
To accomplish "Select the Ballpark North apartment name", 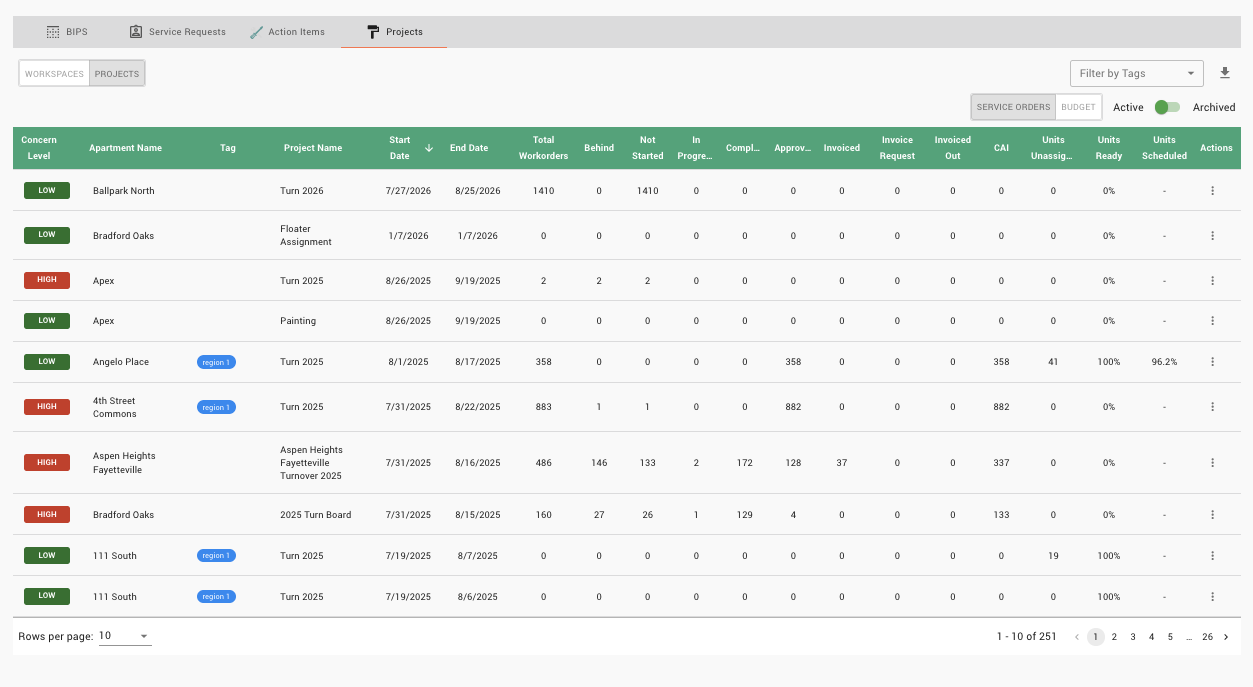I will pos(124,190).
